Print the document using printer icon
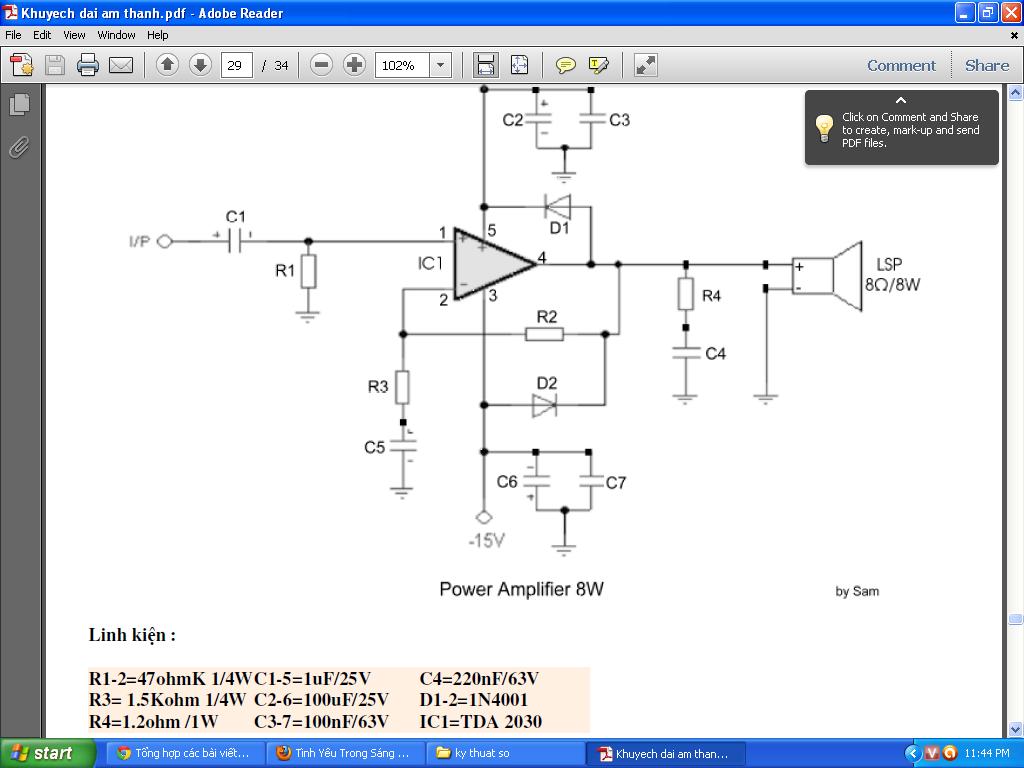Screen dimensions: 1024x768 (x=88, y=65)
